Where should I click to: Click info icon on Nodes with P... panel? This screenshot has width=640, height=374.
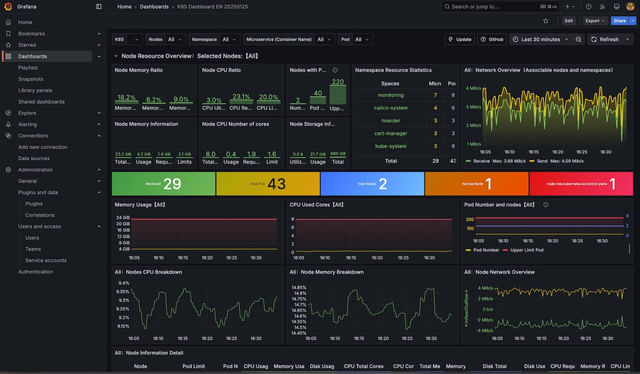(335, 70)
